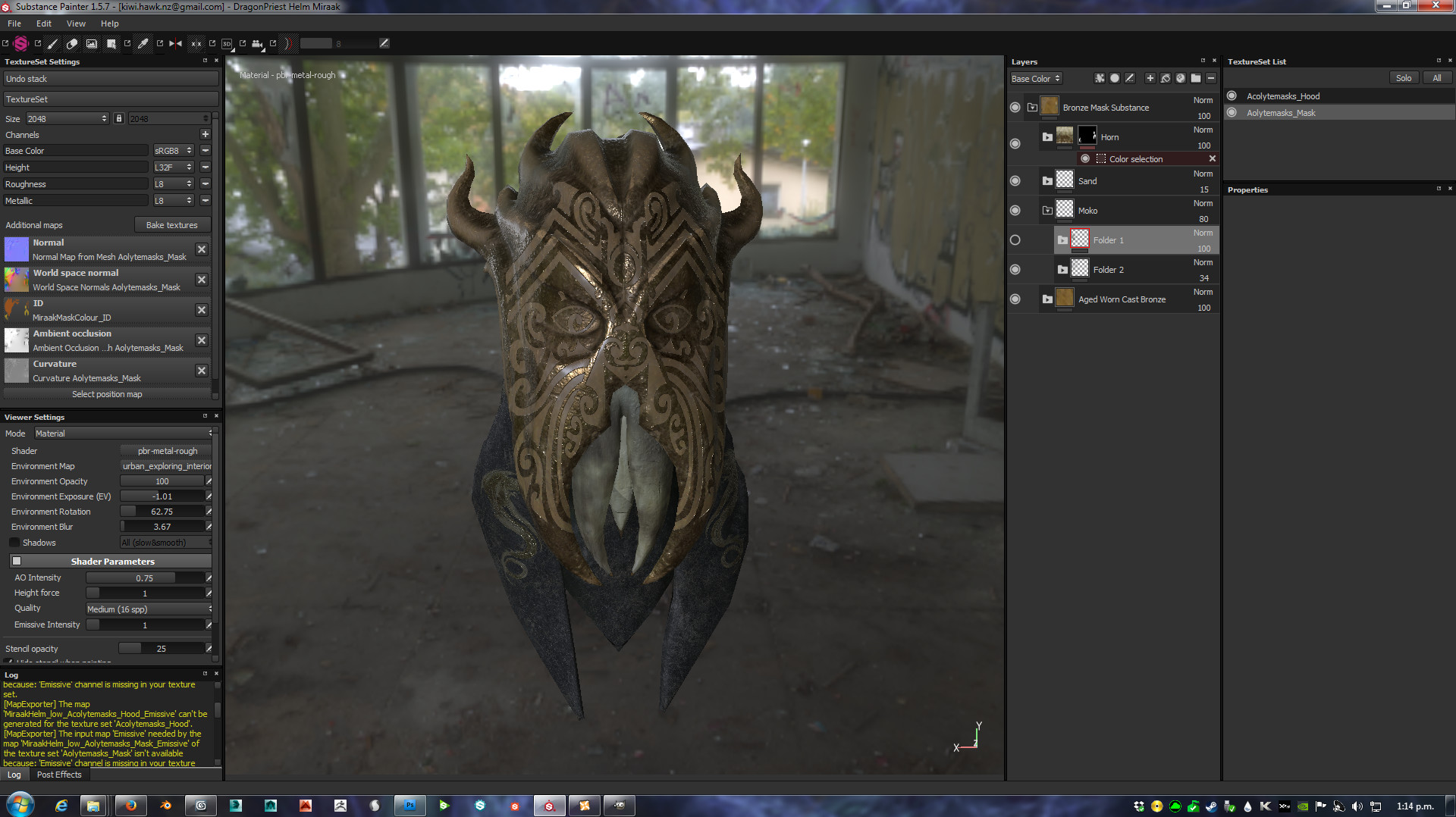This screenshot has height=817, width=1456.
Task: Collapse the Moko folder
Action: (1047, 211)
